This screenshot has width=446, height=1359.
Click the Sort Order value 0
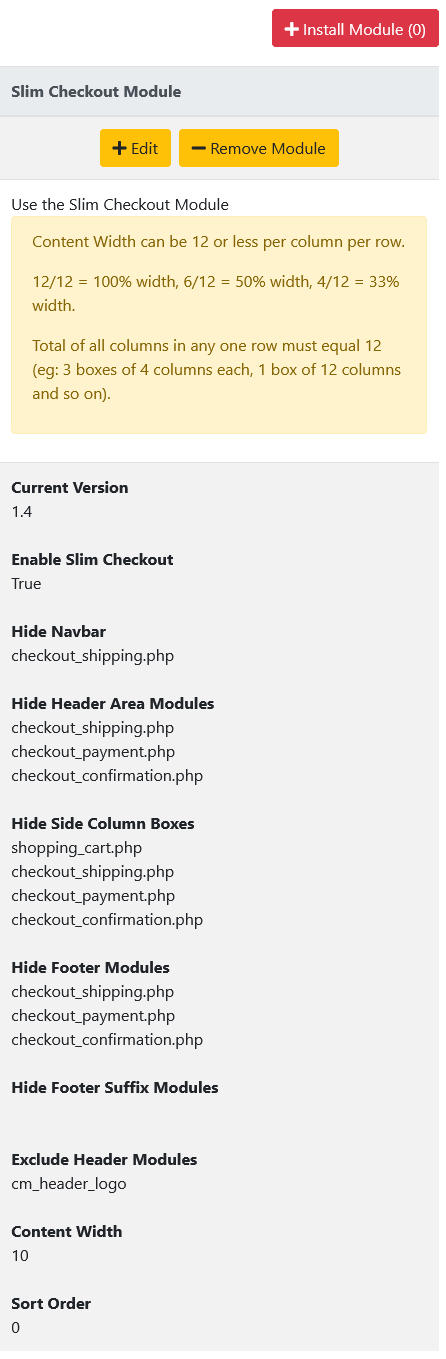tap(16, 1328)
